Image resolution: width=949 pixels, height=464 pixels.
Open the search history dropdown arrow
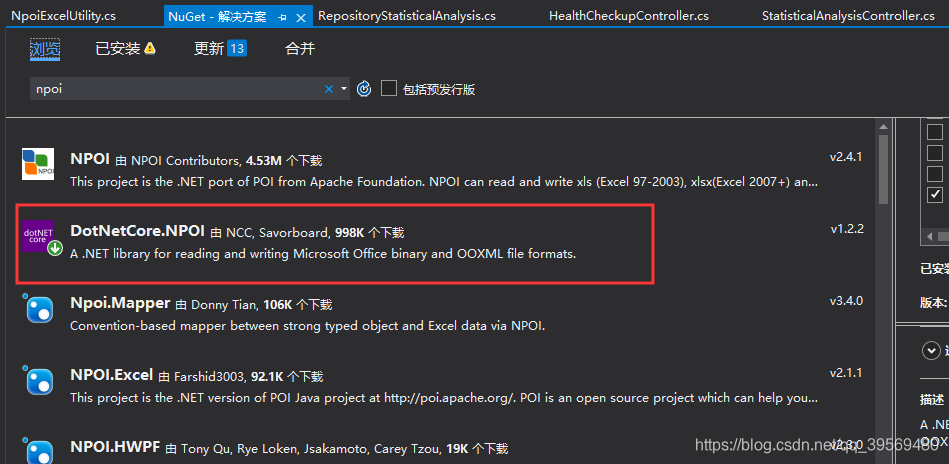(x=344, y=89)
